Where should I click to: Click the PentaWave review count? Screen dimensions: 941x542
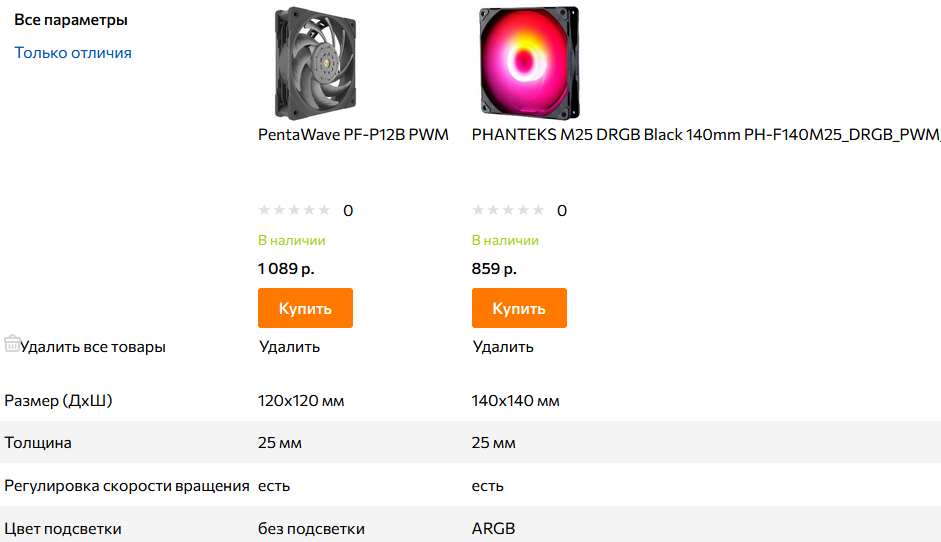pyautogui.click(x=348, y=210)
